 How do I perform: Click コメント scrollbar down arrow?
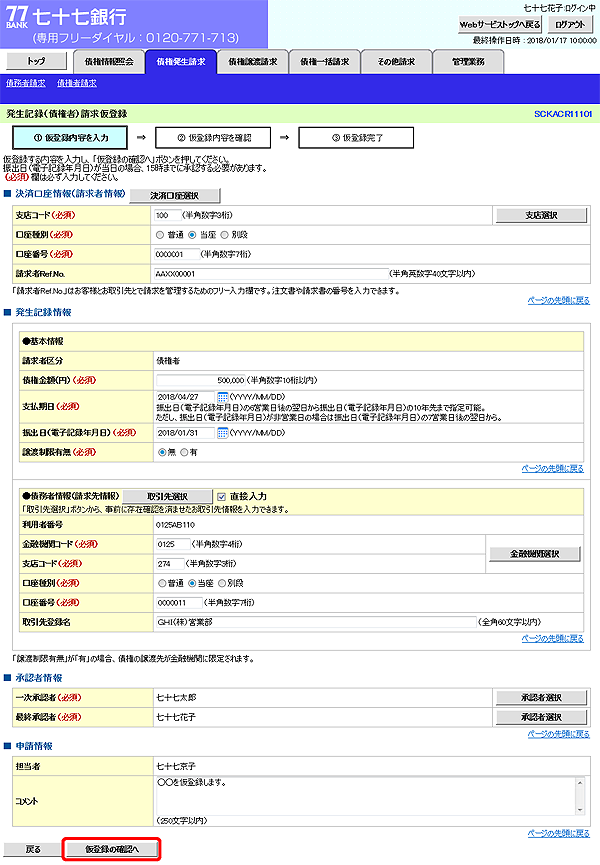[x=580, y=809]
